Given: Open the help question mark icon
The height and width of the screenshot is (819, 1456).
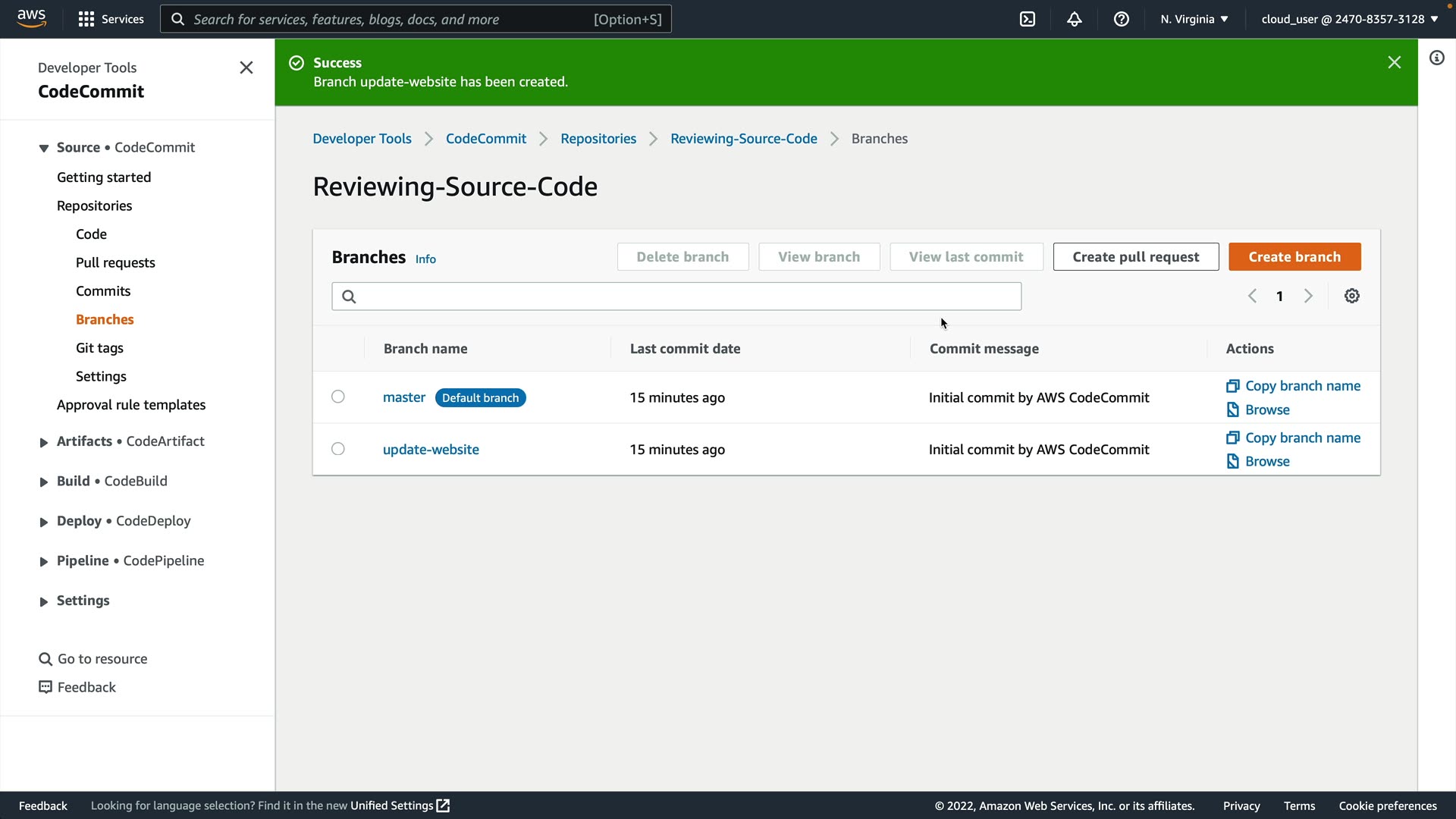Looking at the screenshot, I should tap(1122, 19).
